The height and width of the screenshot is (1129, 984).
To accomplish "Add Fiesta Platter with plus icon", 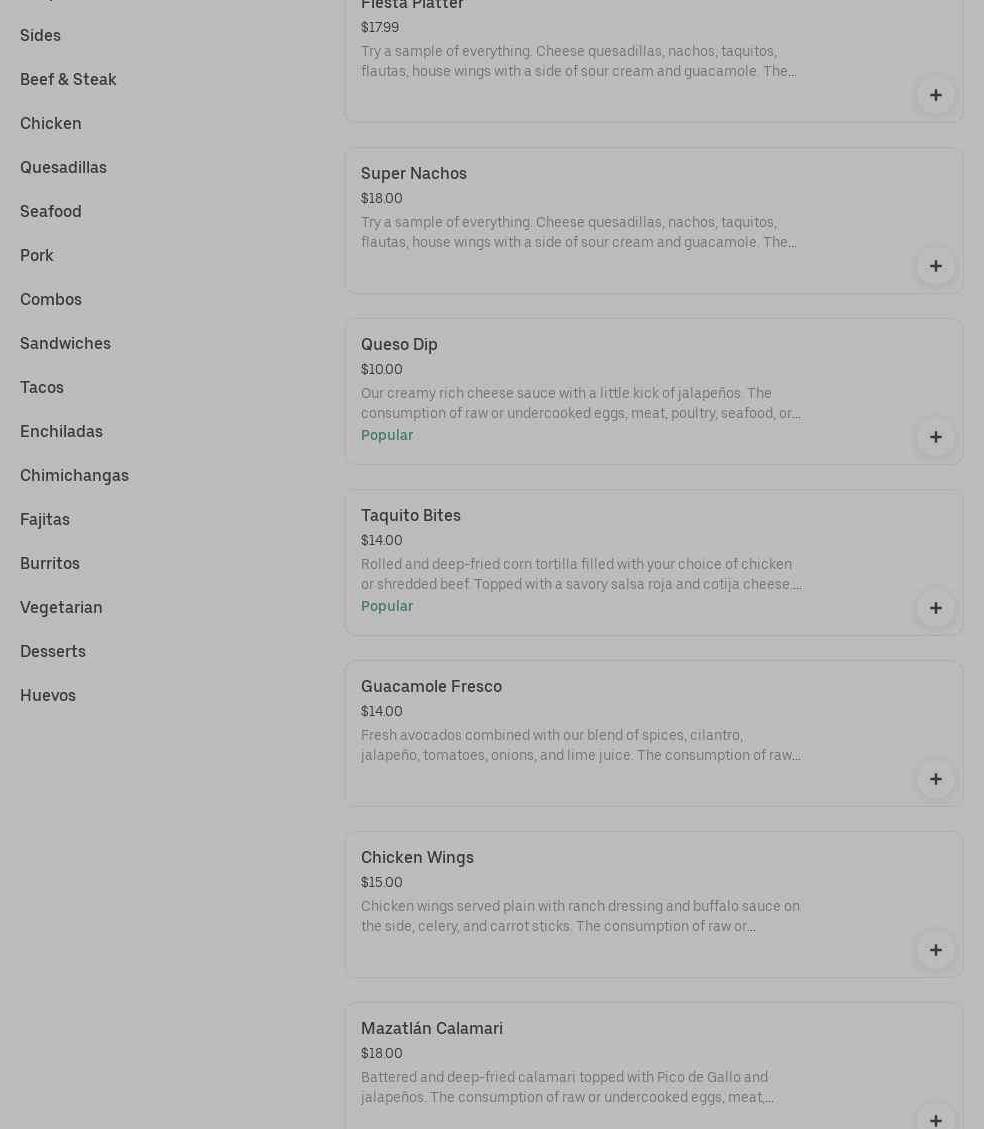I will (x=935, y=95).
